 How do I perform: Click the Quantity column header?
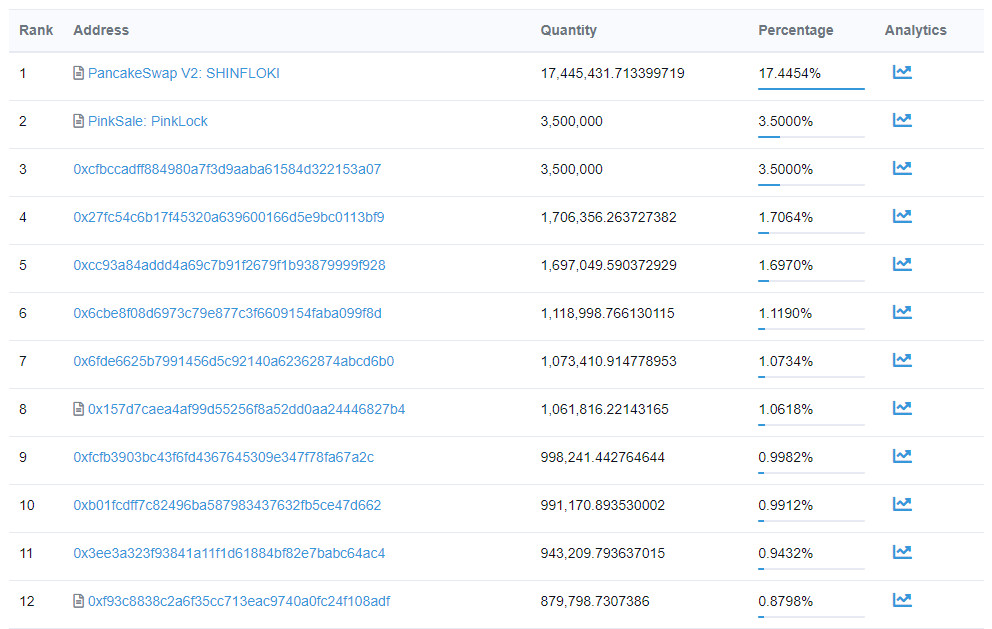pyautogui.click(x=568, y=30)
